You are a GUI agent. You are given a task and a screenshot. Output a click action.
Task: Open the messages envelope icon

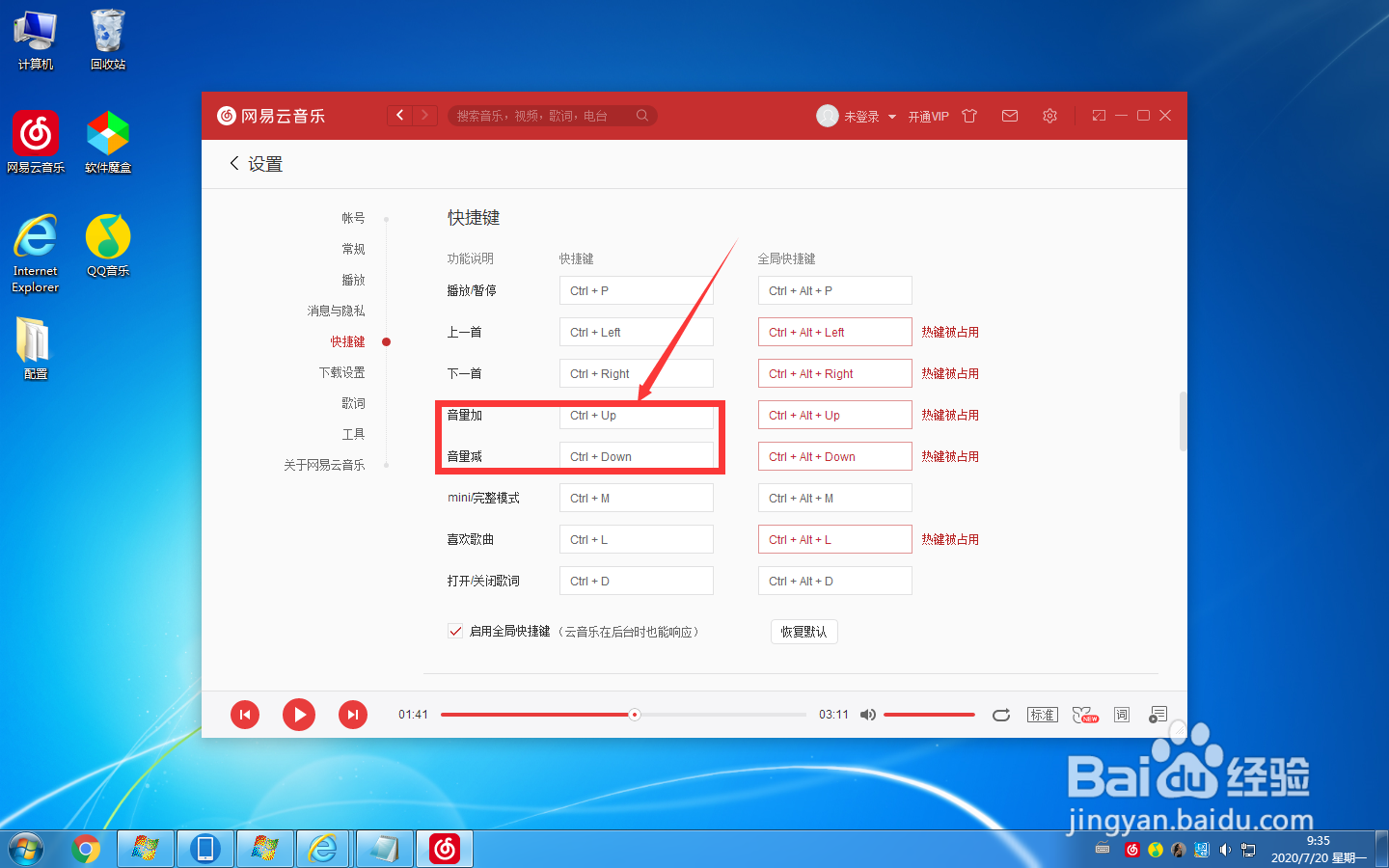(1010, 116)
